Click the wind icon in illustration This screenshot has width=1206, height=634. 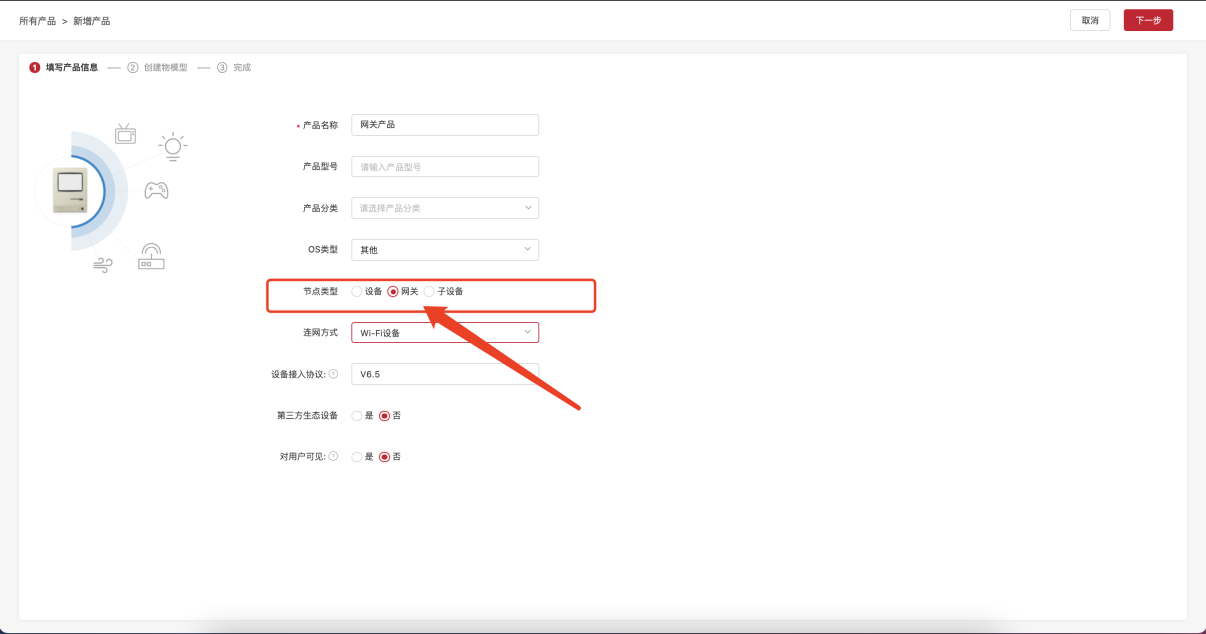(x=102, y=265)
